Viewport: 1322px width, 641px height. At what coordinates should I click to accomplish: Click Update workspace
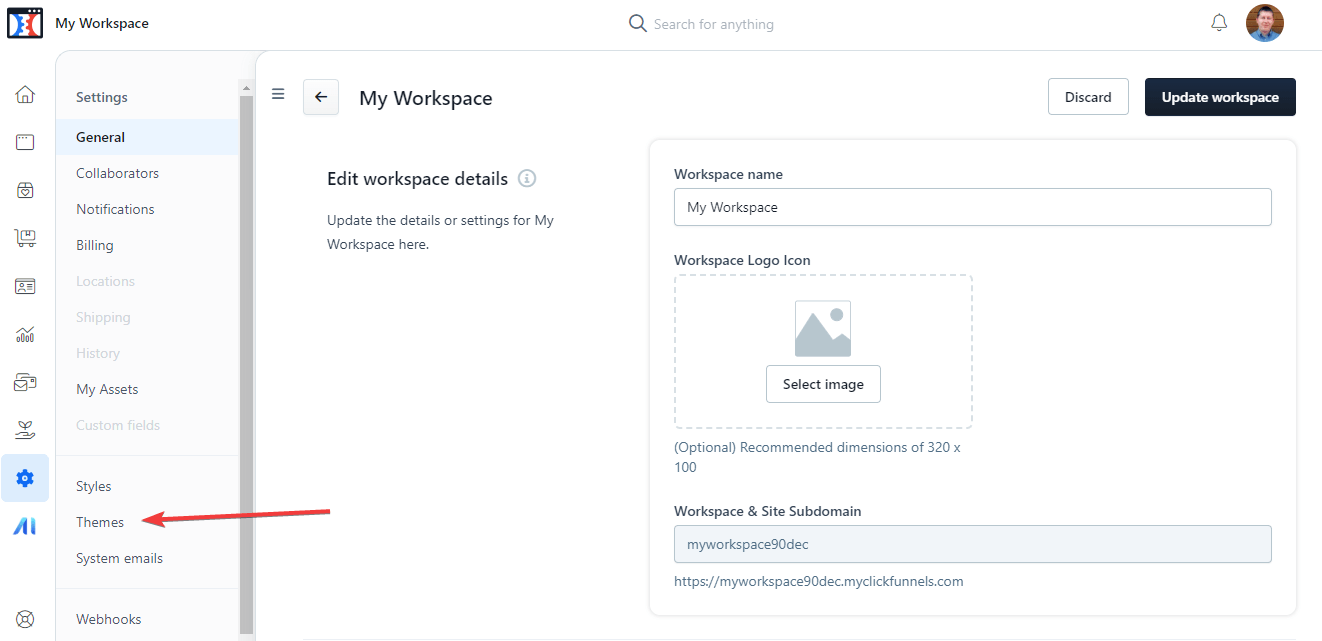tap(1220, 96)
